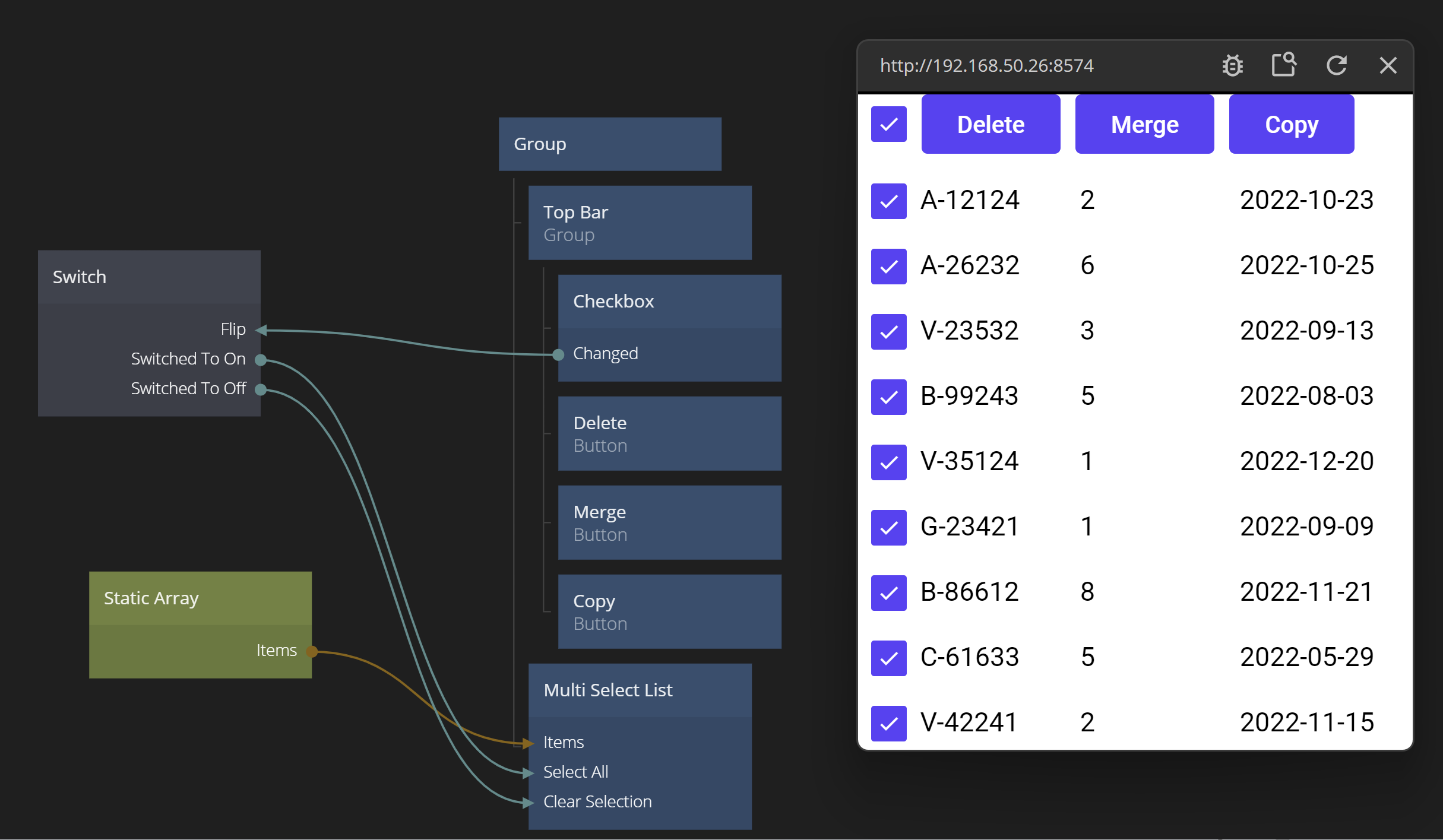1443x840 pixels.
Task: Toggle the select-all checkbox beside Delete
Action: coord(888,124)
